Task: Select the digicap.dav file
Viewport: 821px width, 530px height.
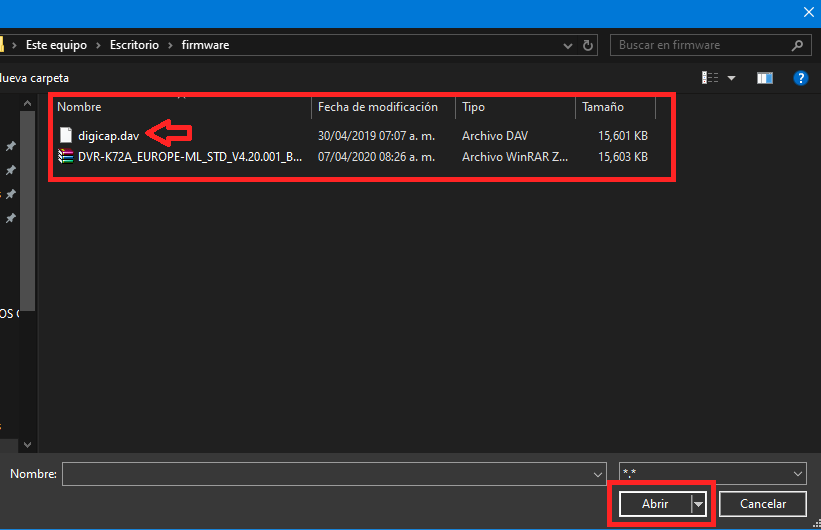Action: click(x=108, y=136)
